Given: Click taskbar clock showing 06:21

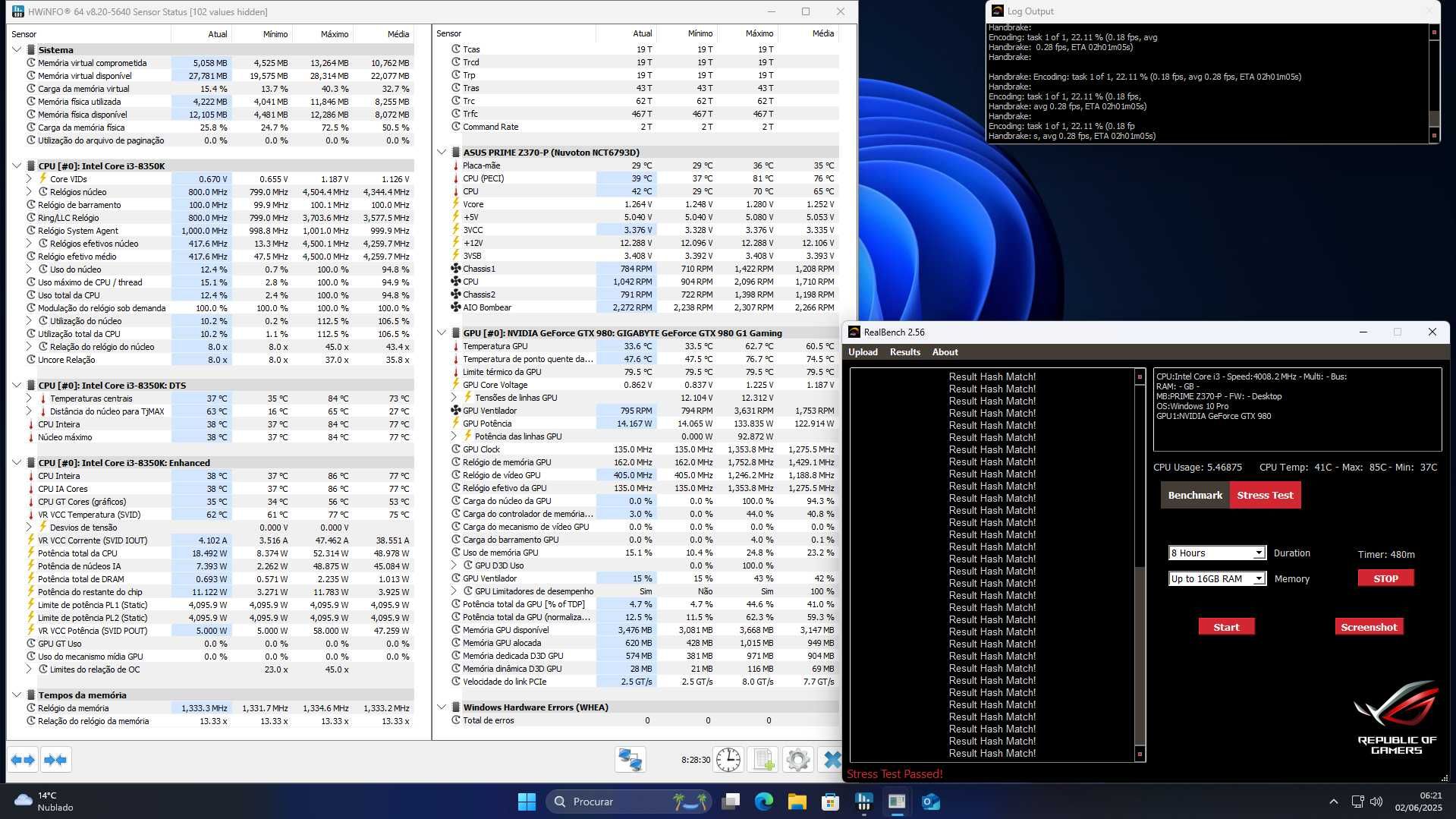Looking at the screenshot, I should click(x=1418, y=802).
